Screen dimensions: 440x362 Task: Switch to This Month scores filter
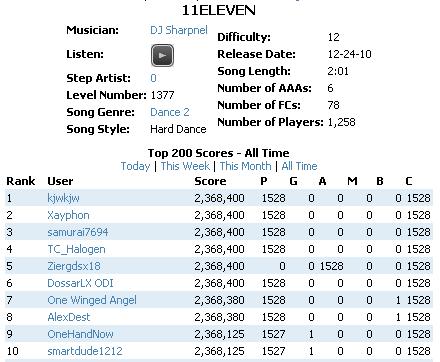pos(245,166)
